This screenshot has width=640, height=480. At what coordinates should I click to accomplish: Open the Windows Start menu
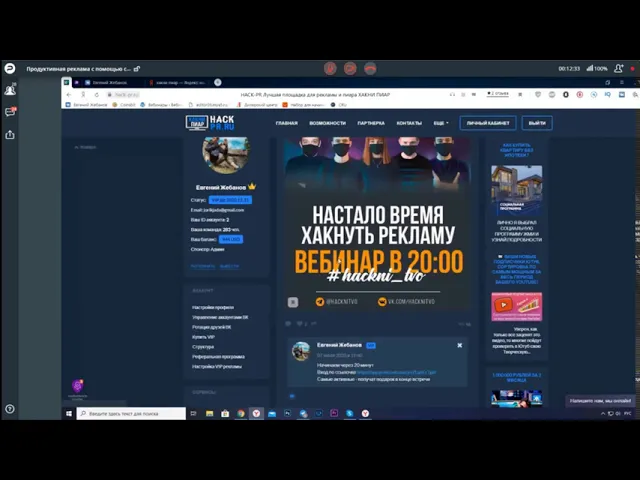coord(69,413)
